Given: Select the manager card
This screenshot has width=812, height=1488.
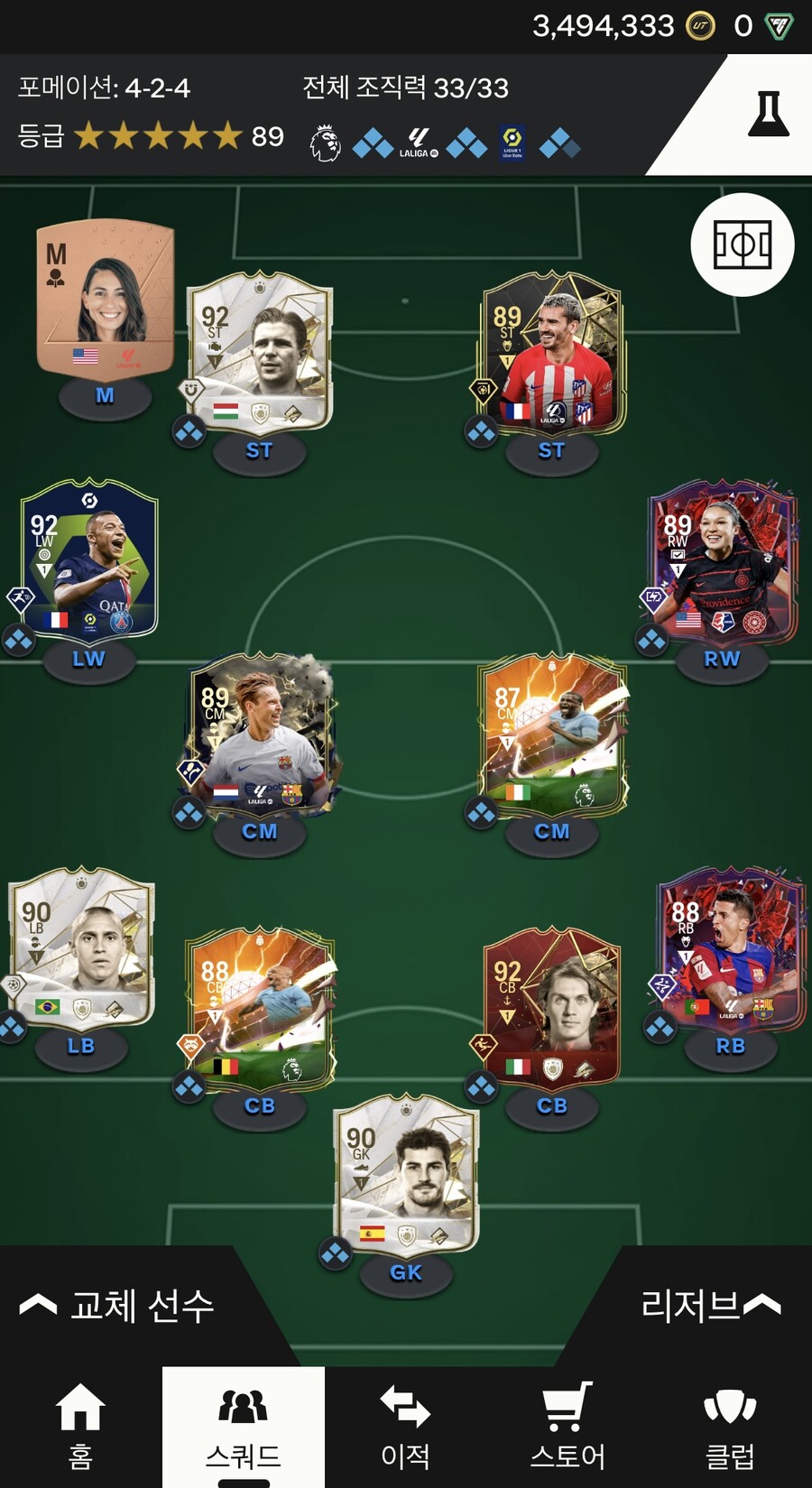Looking at the screenshot, I should pos(106,298).
